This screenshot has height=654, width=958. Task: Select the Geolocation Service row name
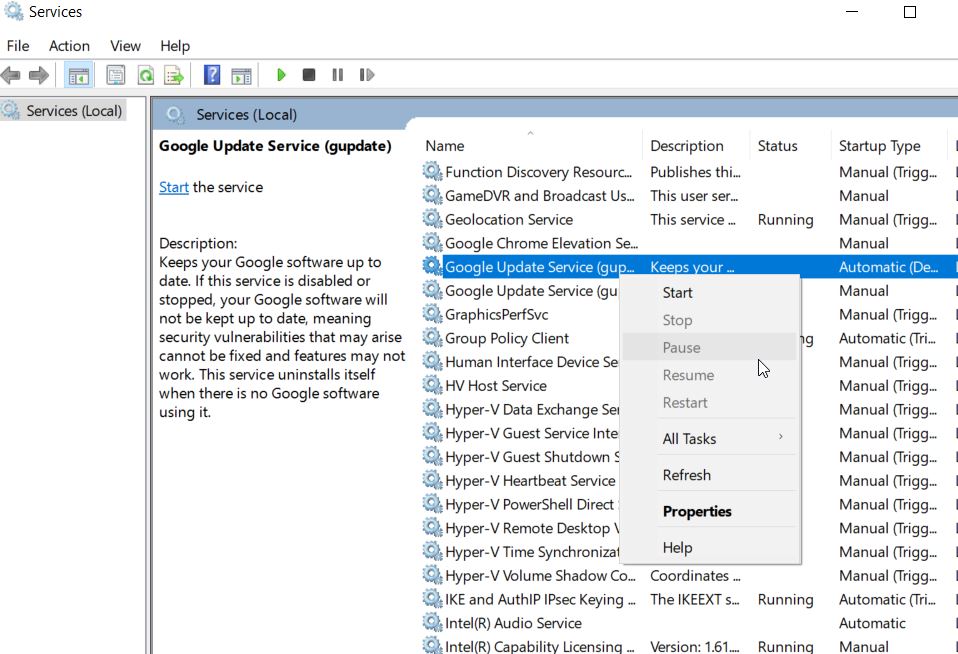(509, 219)
